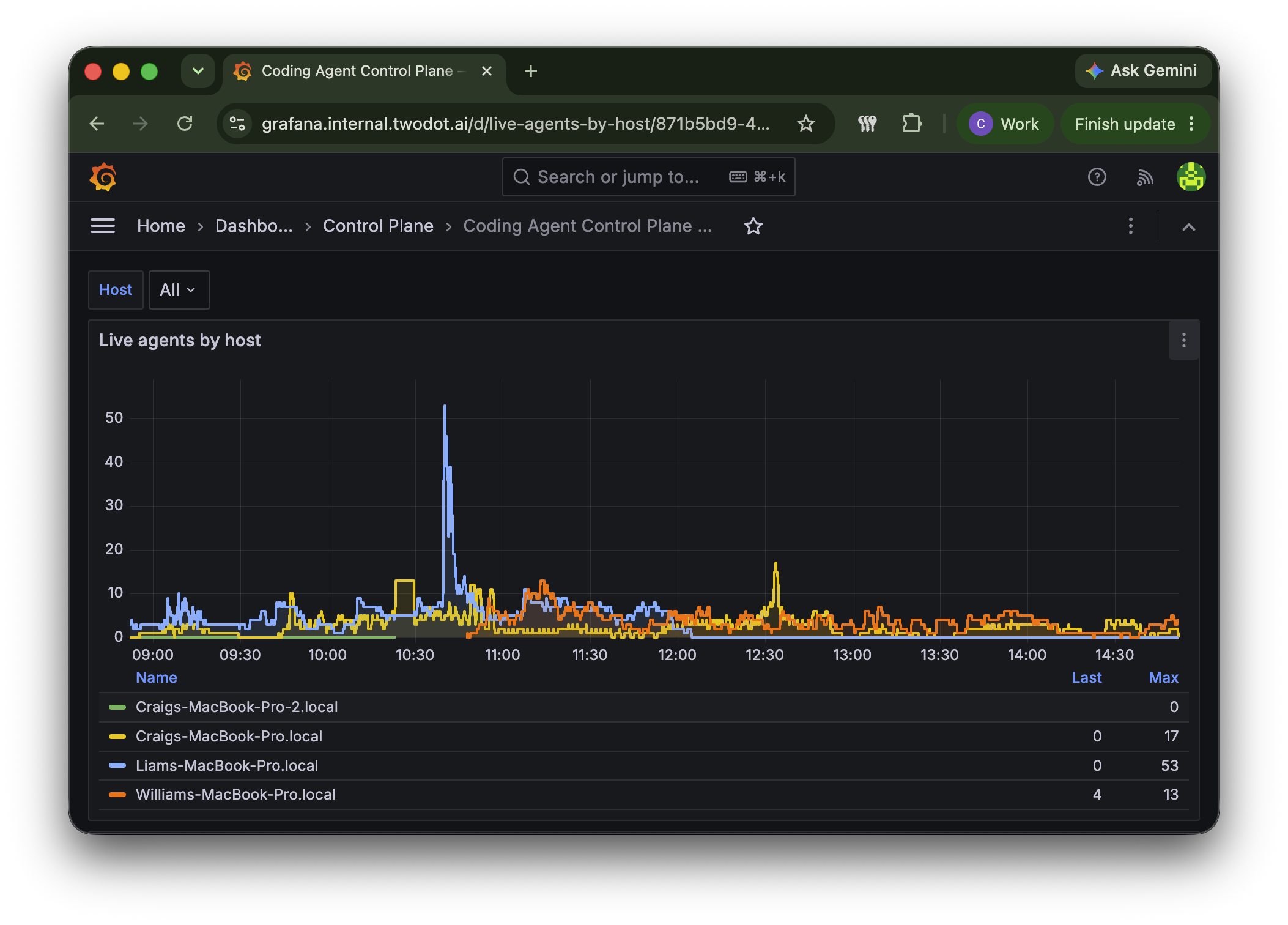Screen dimensions: 1288x925
Task: Open a new browser tab
Action: 531,71
